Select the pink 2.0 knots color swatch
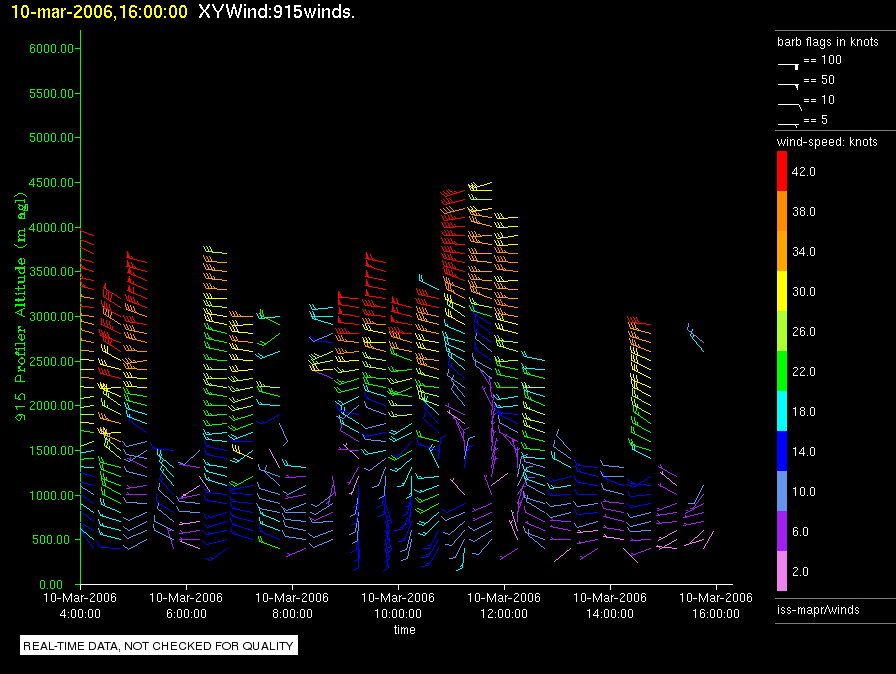The width and height of the screenshot is (896, 674). pyautogui.click(x=784, y=571)
